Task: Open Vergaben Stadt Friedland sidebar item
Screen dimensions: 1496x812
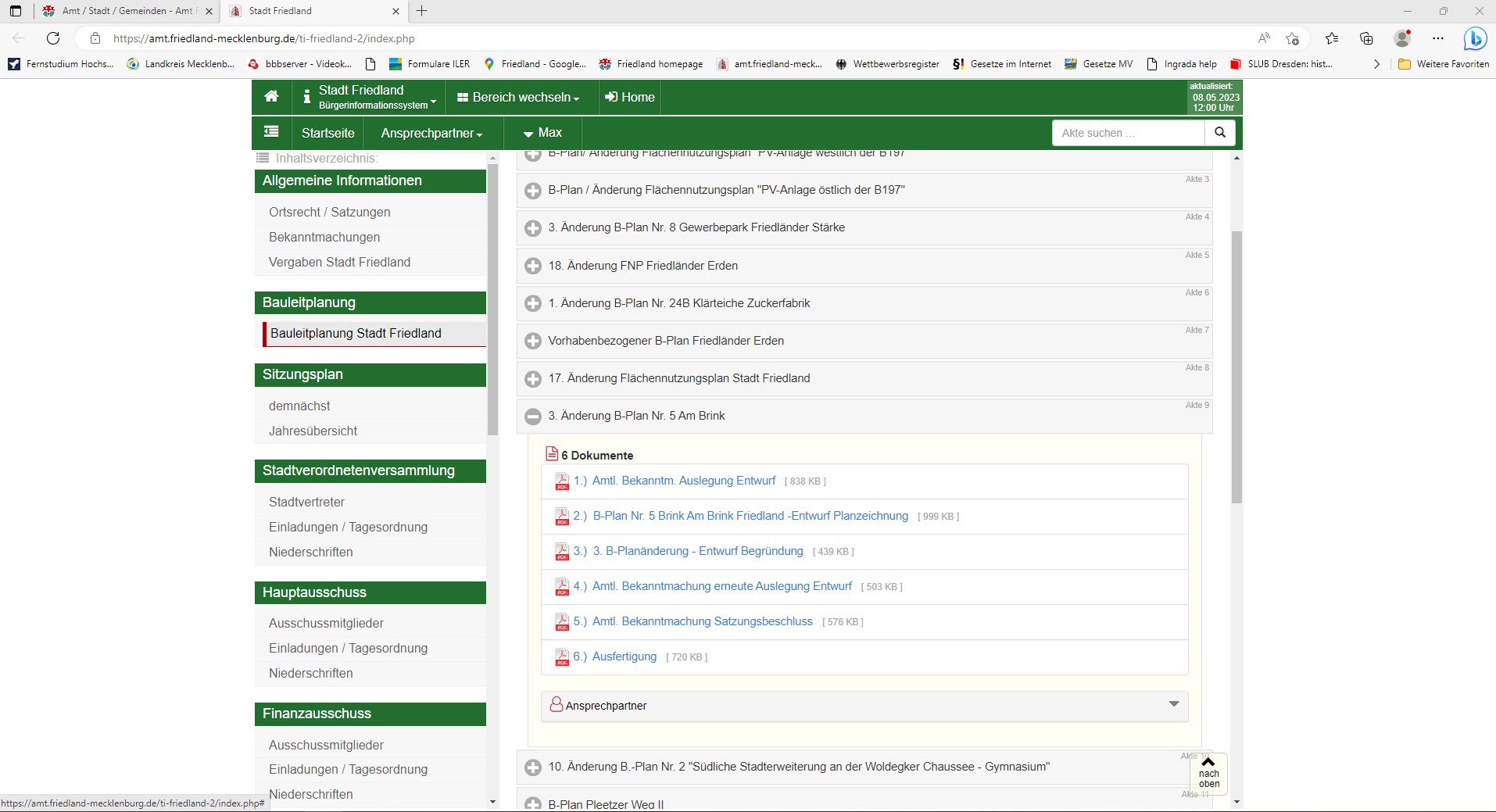Action: (339, 262)
